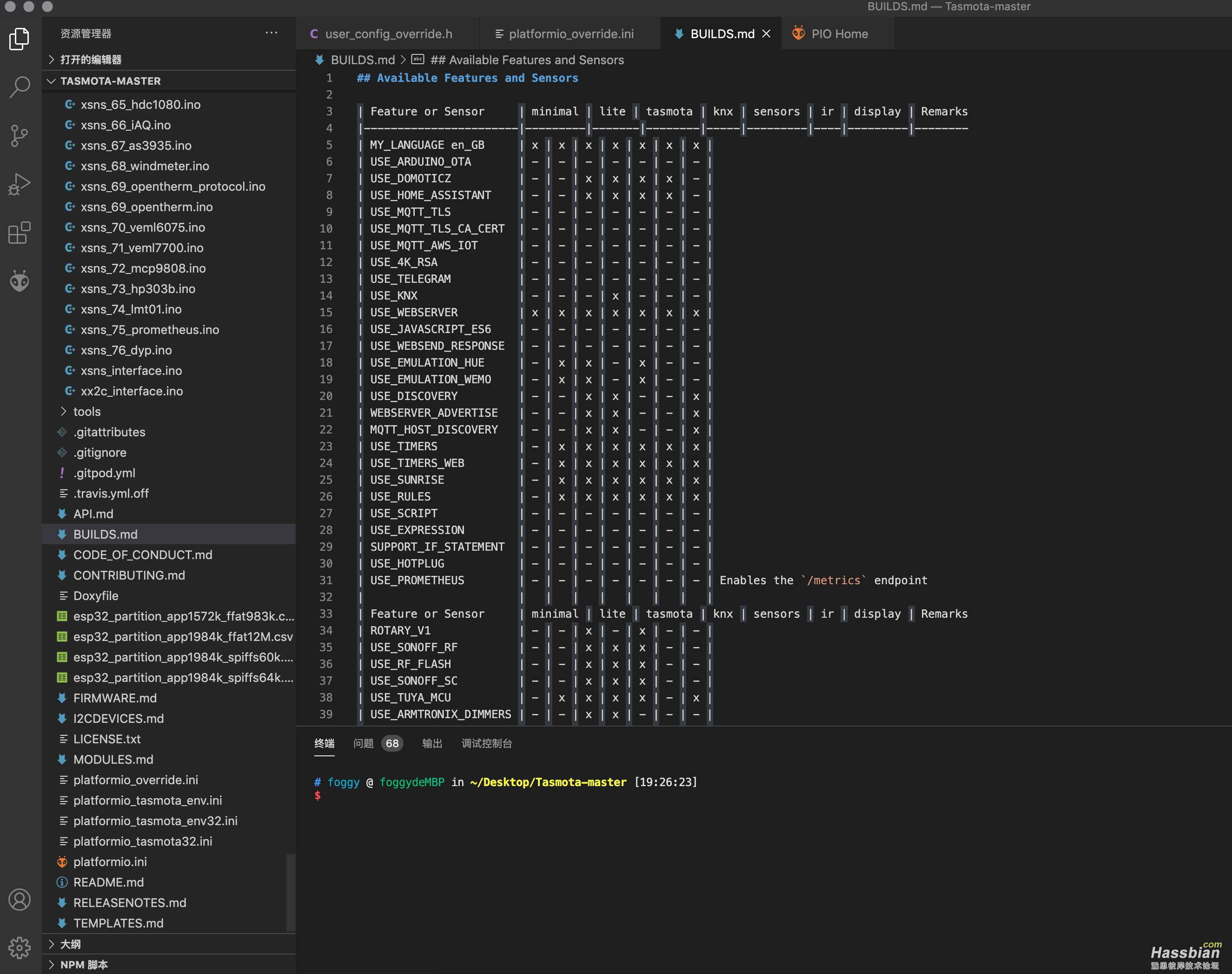
Task: Open LICENSE.txt file
Action: point(169,739)
